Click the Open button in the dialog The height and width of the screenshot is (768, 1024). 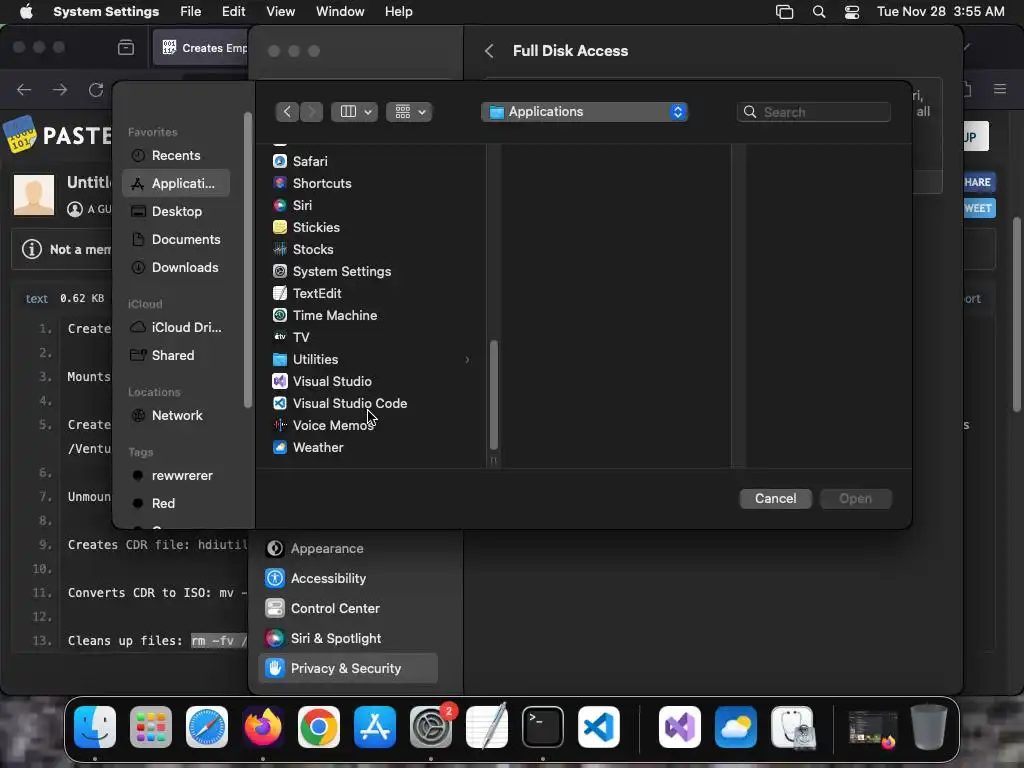coord(856,498)
